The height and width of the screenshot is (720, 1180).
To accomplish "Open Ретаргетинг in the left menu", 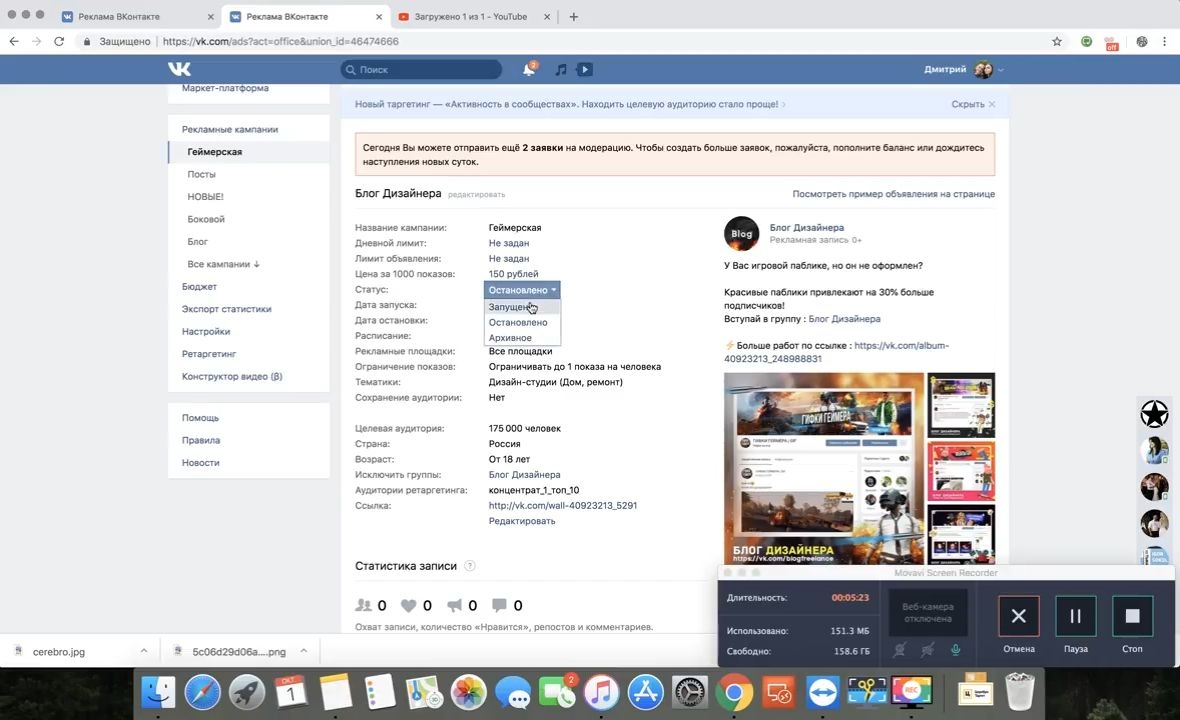I will tap(209, 354).
